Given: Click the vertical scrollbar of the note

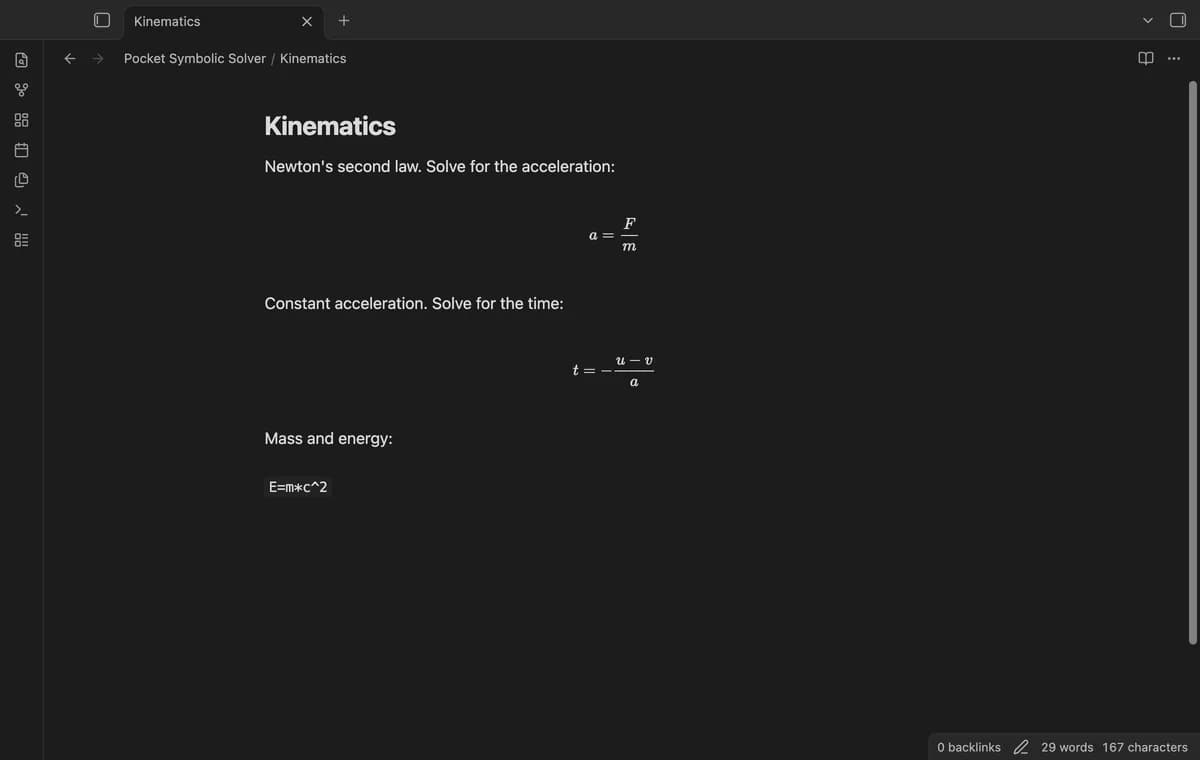Looking at the screenshot, I should click(x=1192, y=362).
